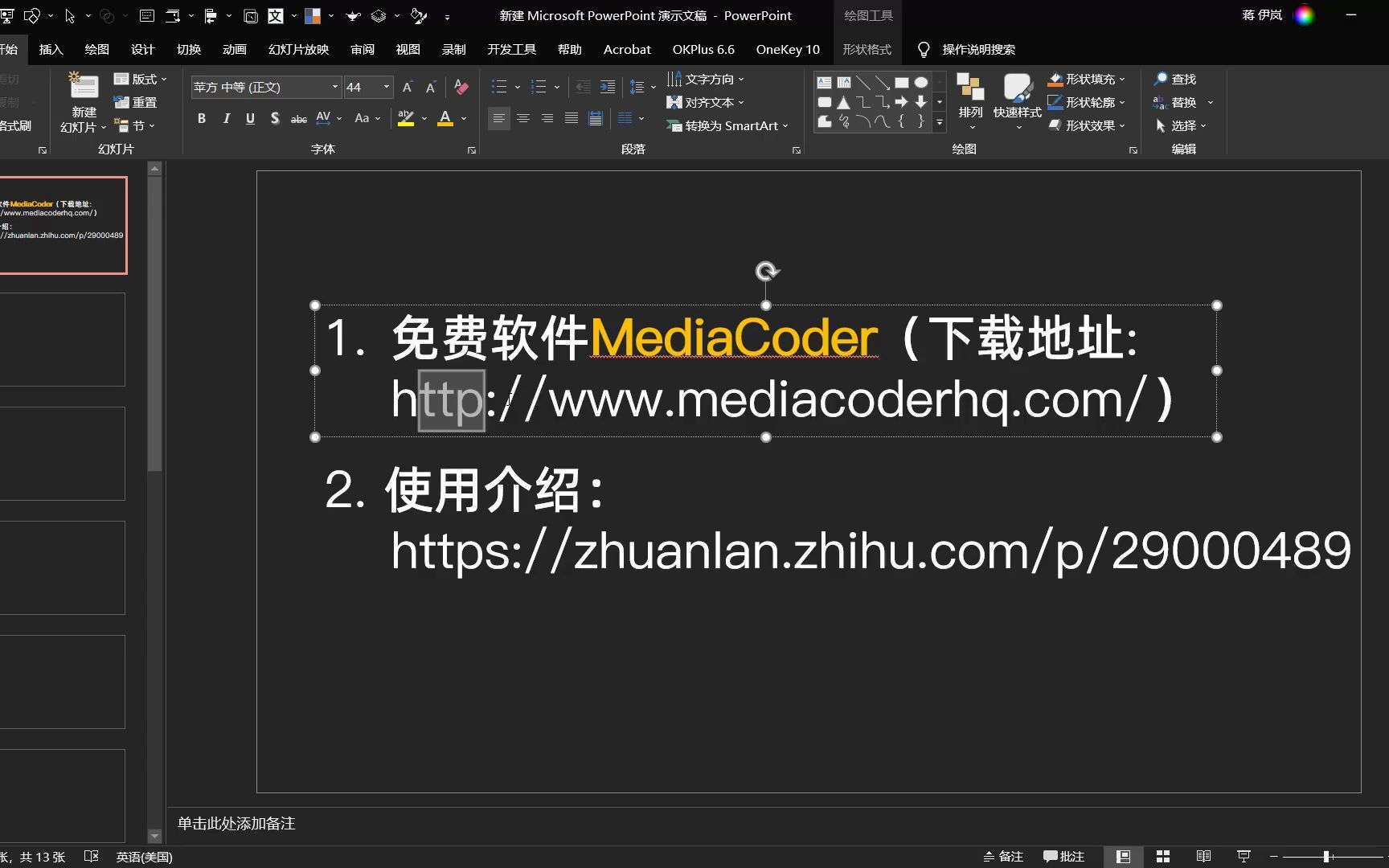Toggle Underline formatting

250,118
